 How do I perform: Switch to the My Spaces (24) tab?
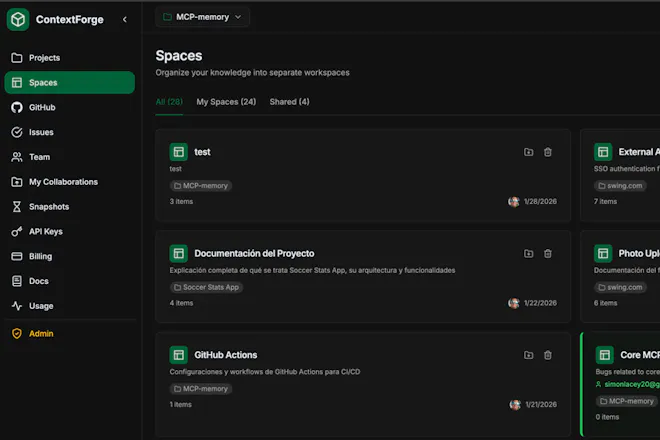click(226, 102)
